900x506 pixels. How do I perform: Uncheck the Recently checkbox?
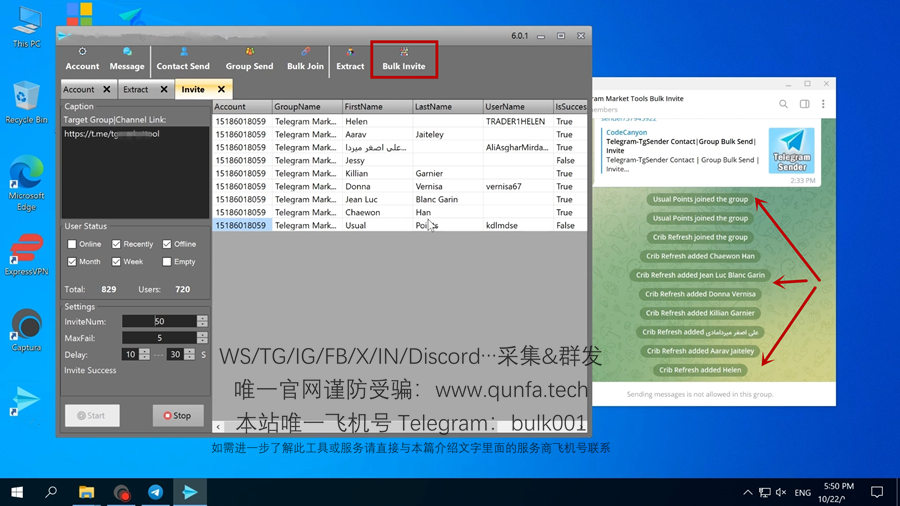click(x=117, y=244)
